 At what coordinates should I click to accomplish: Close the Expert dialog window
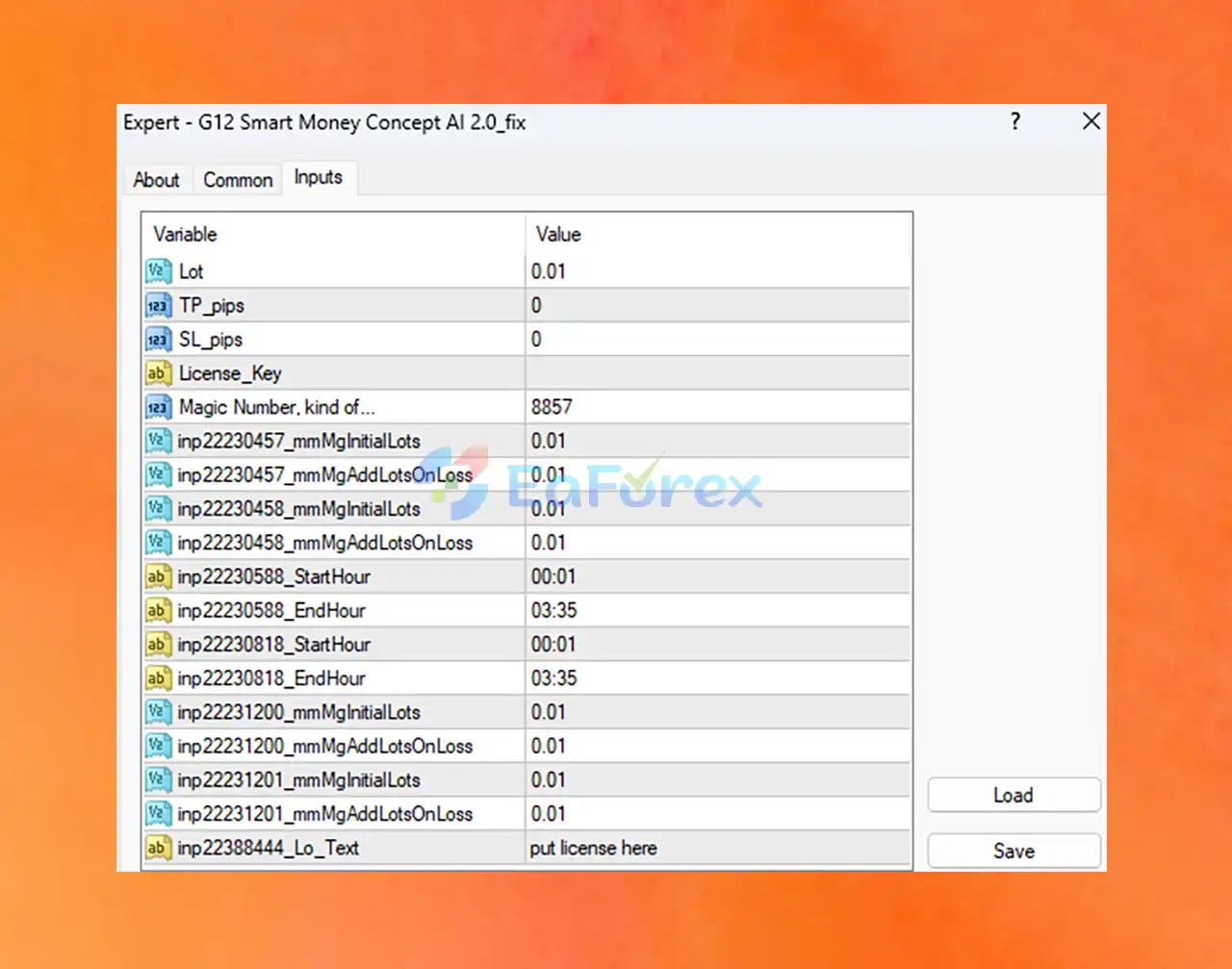click(x=1091, y=121)
